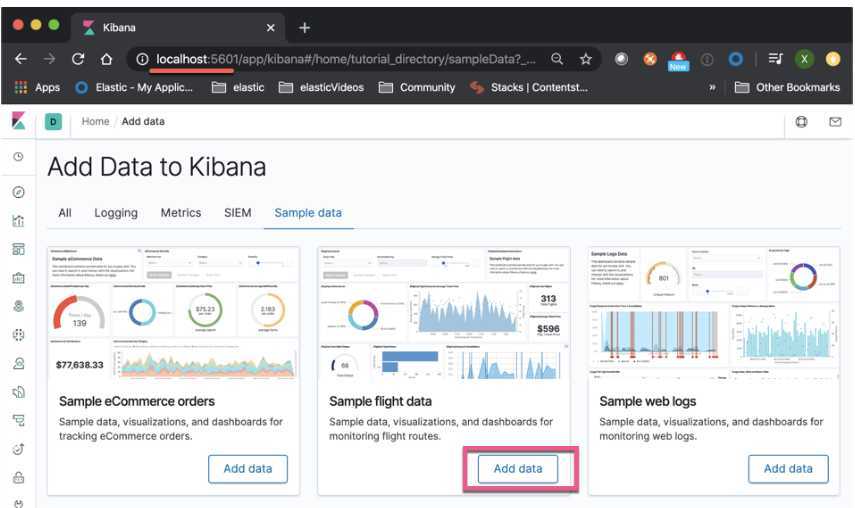Open Dashboard icon in sidebar
This screenshot has height=508, width=855.
click(19, 249)
